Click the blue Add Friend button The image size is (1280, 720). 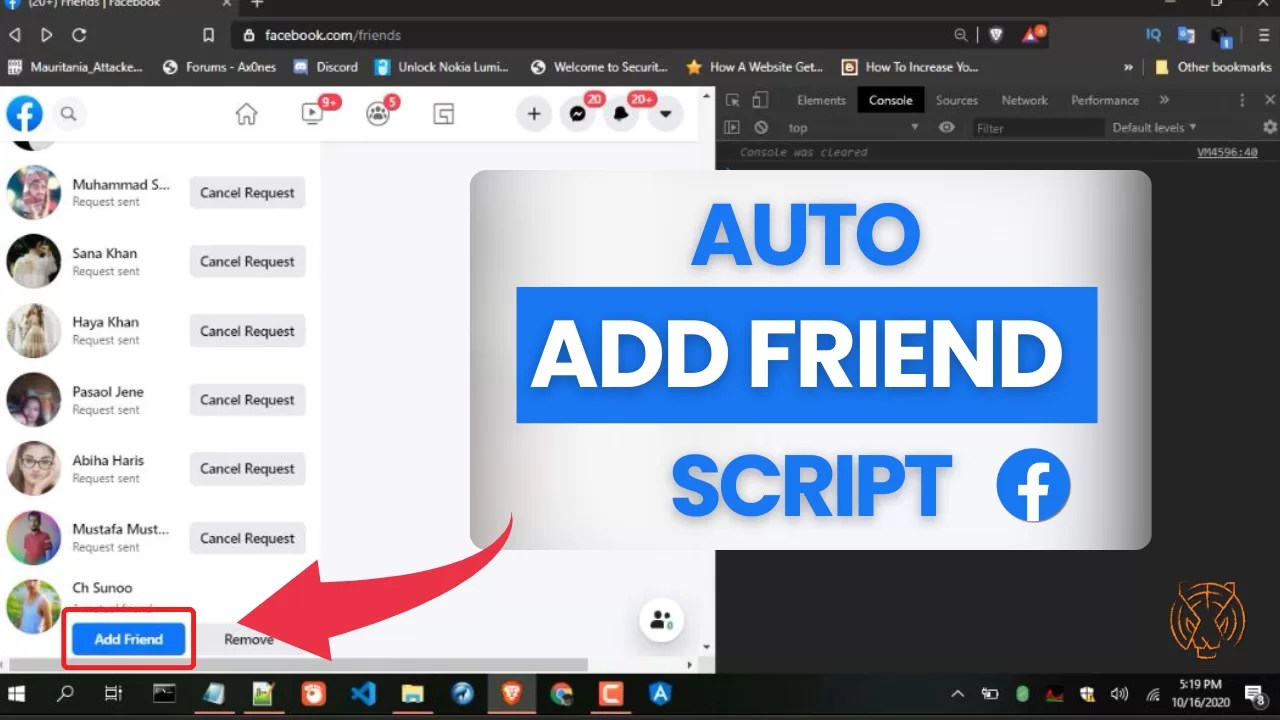(128, 639)
